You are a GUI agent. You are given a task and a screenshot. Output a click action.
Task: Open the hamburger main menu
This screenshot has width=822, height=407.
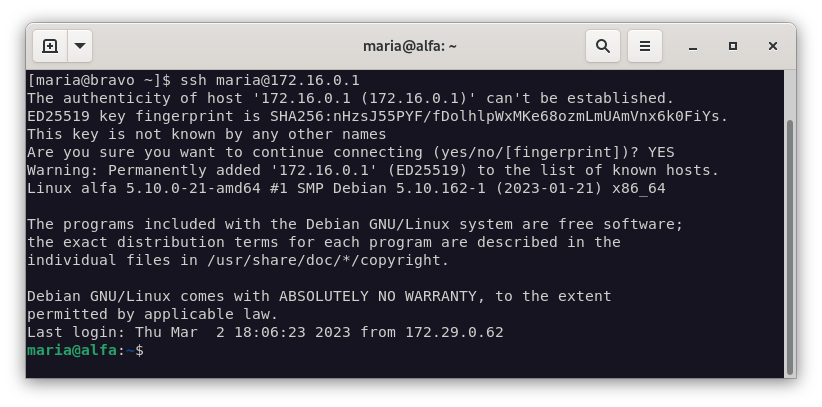[645, 46]
